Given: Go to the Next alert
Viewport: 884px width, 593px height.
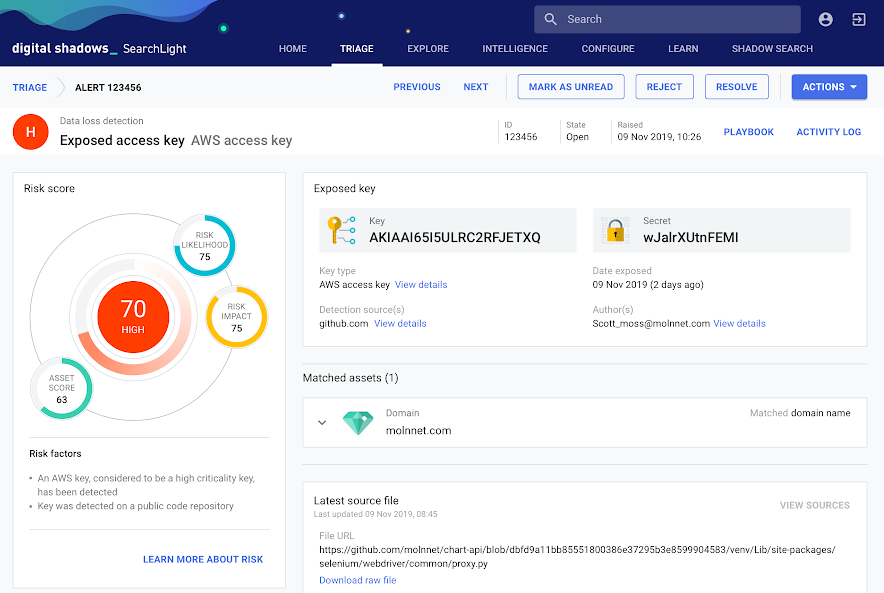Looking at the screenshot, I should [475, 87].
